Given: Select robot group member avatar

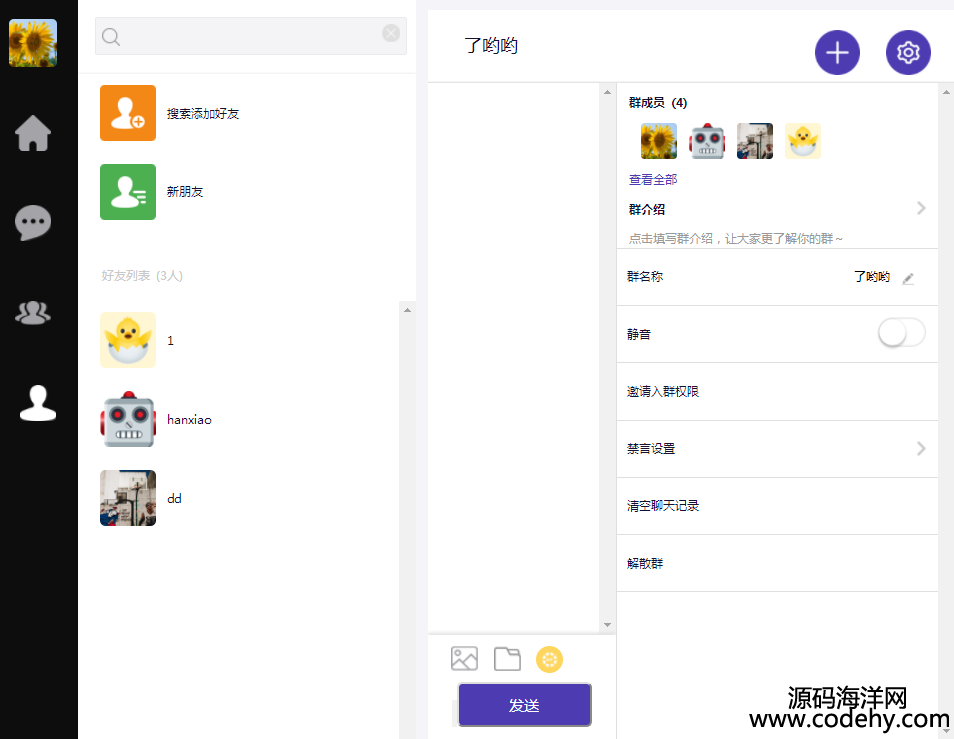Looking at the screenshot, I should click(x=706, y=141).
